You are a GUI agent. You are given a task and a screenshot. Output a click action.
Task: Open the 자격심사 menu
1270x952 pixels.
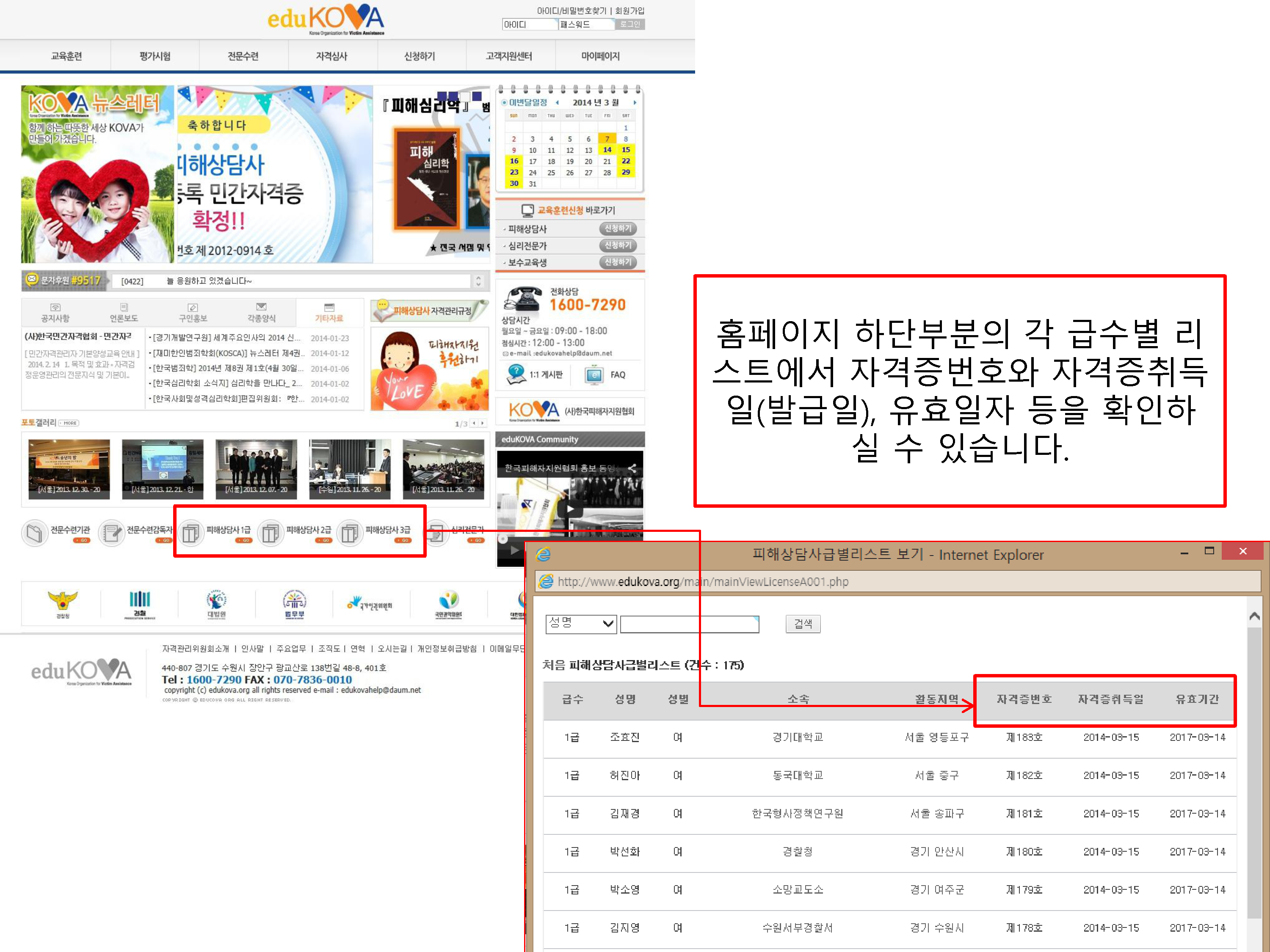pyautogui.click(x=331, y=56)
